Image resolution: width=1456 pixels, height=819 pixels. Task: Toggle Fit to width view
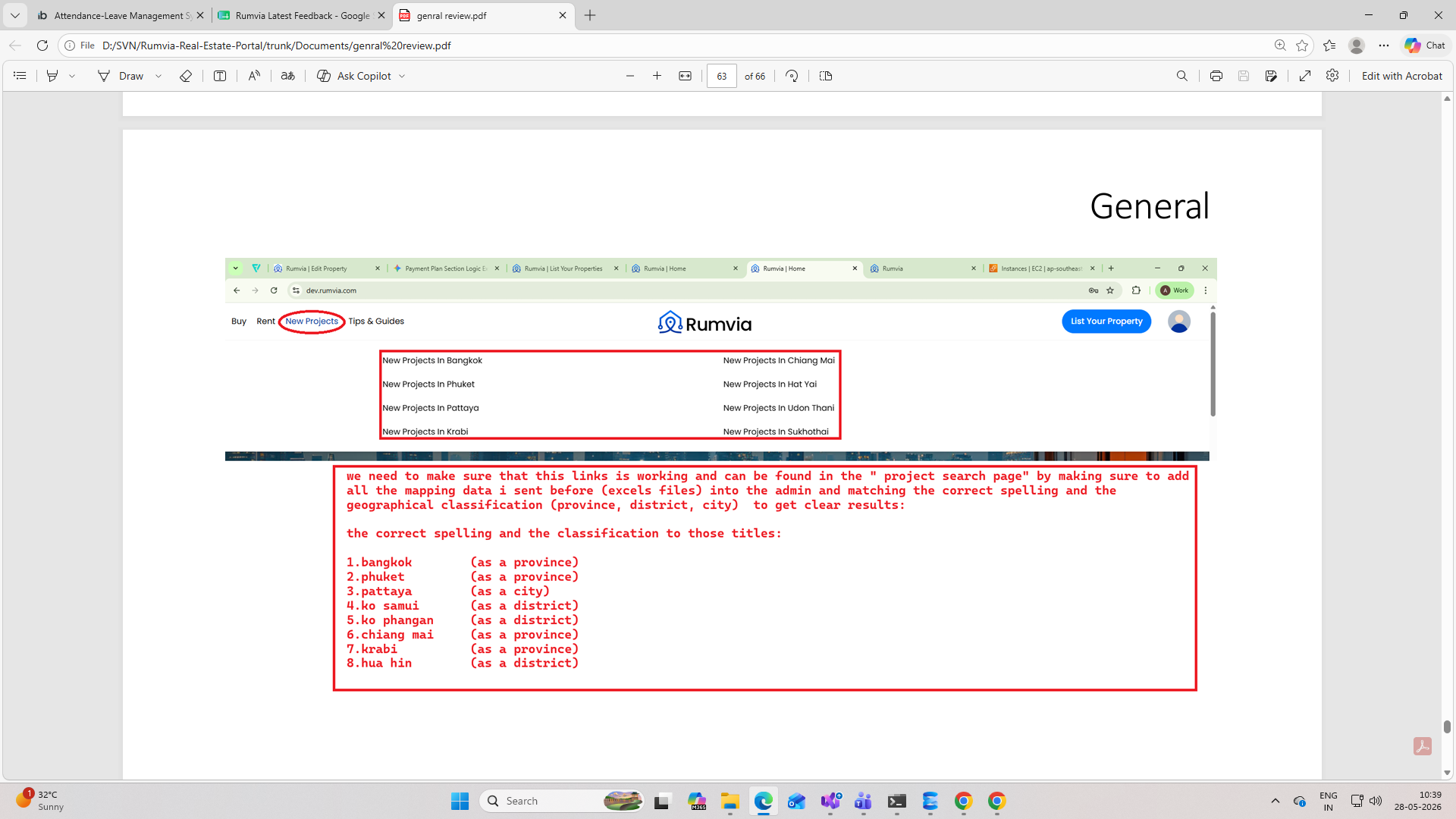click(686, 76)
